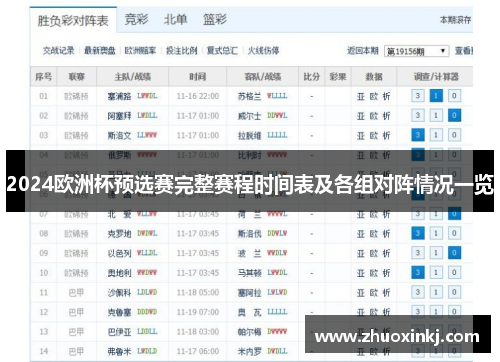Click home team 奥地利 in row 10

(119, 273)
